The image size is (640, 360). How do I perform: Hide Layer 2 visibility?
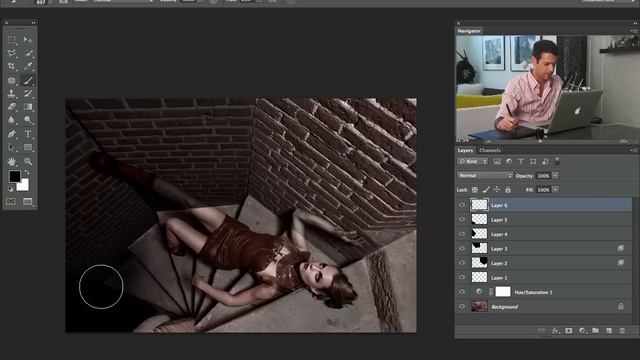tap(462, 263)
